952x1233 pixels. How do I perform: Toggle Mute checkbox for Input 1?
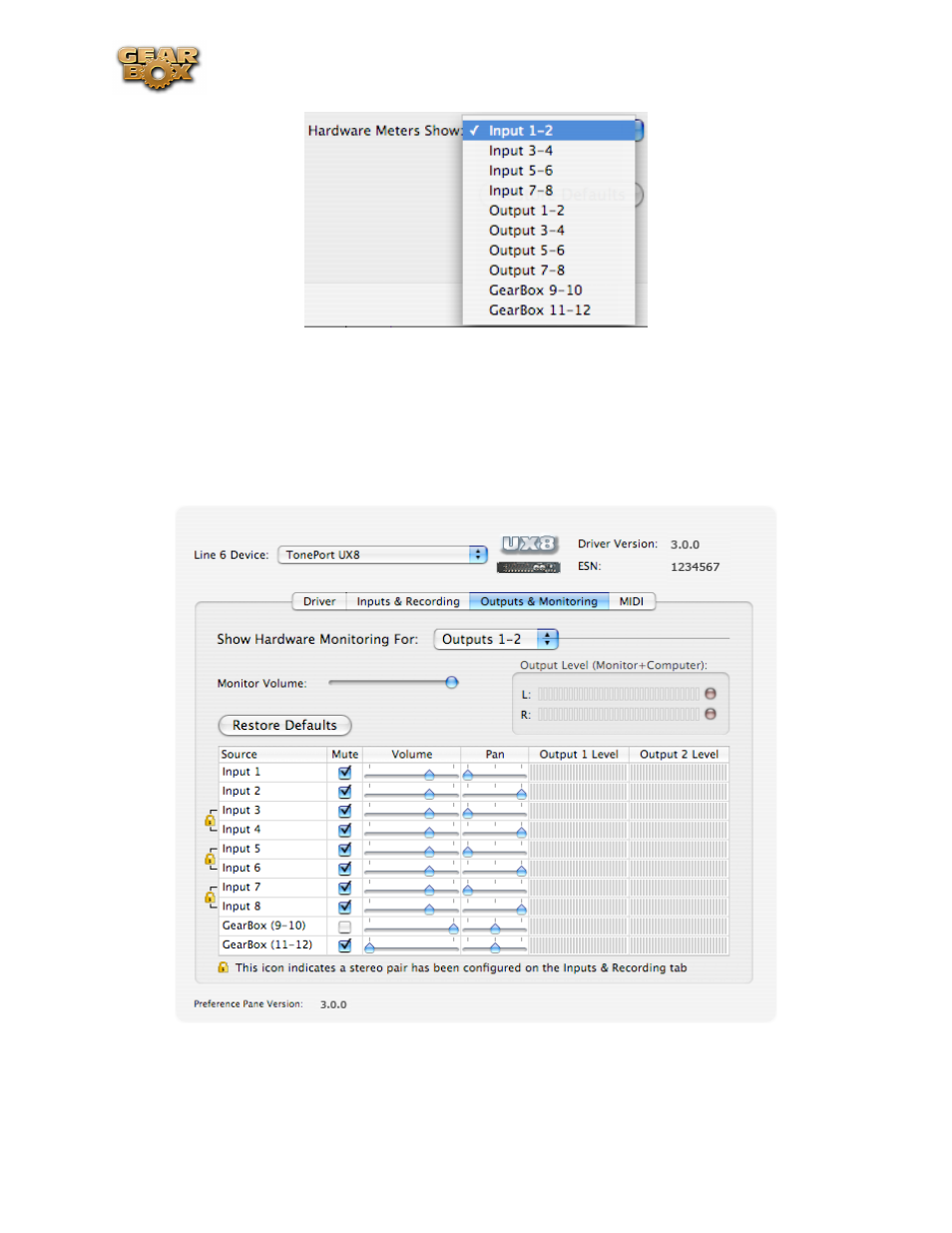pyautogui.click(x=344, y=772)
